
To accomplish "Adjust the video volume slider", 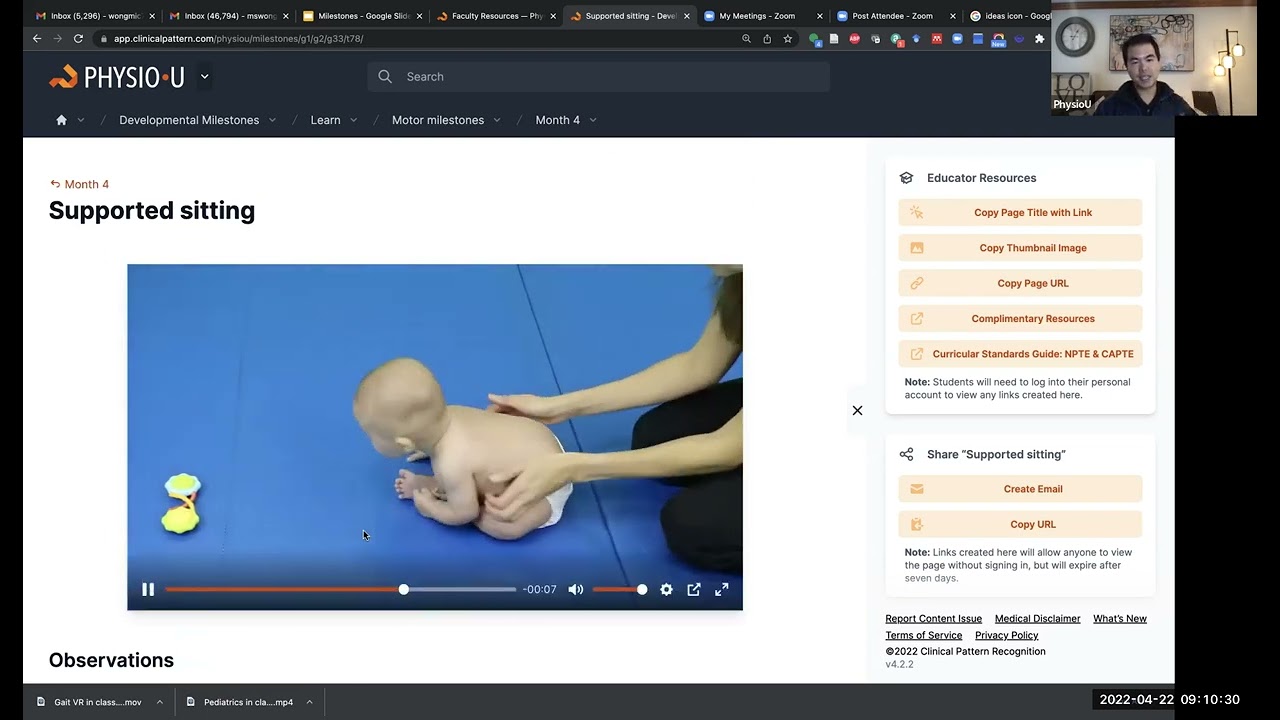I will click(x=620, y=590).
